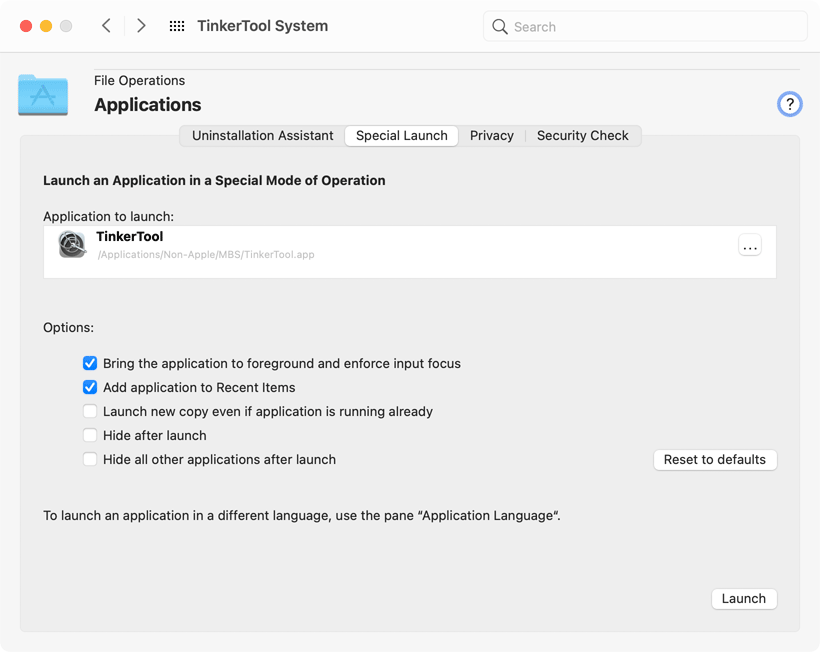Show all panes via grid icon
This screenshot has height=652, width=820.
point(177,26)
